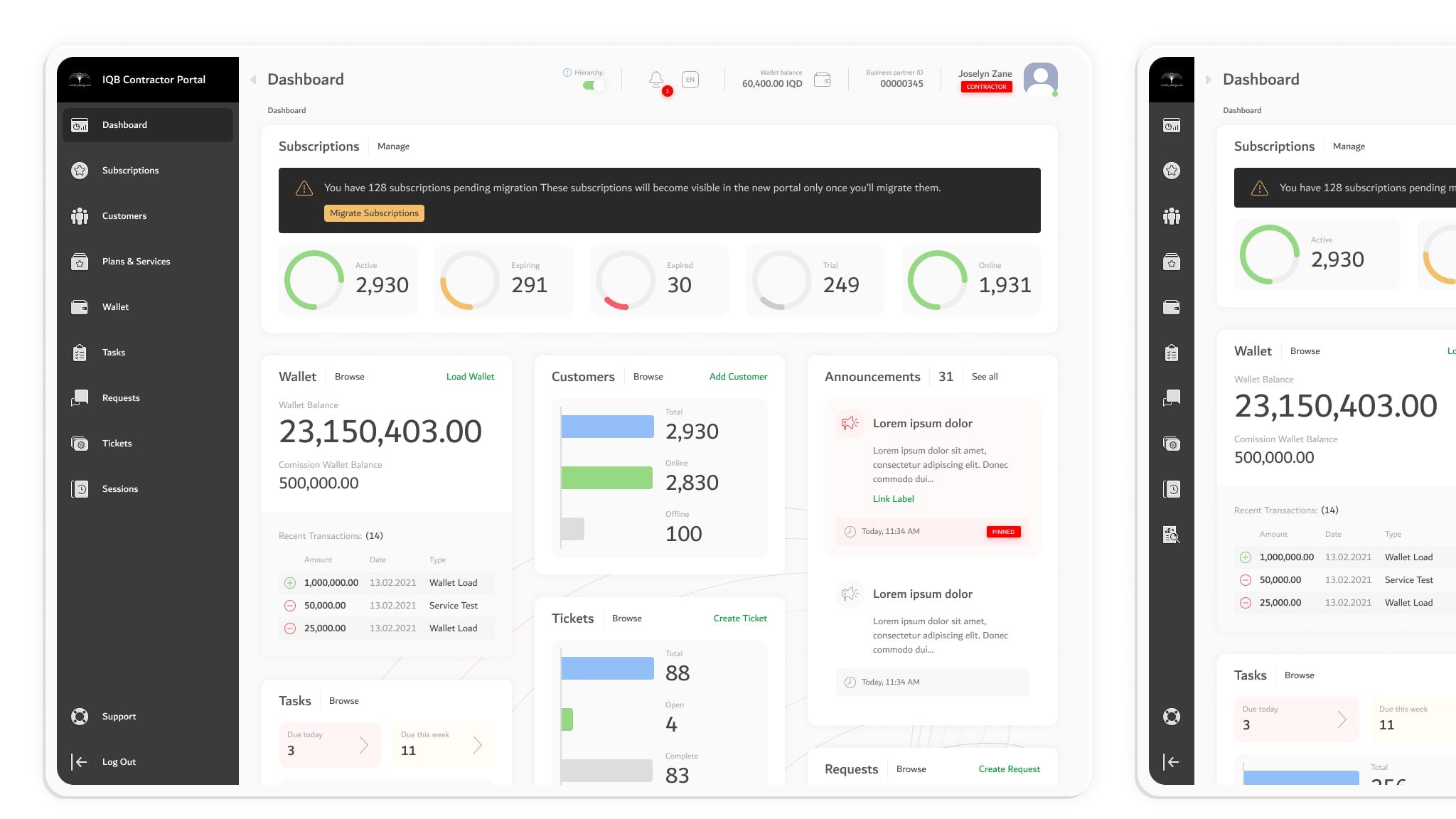This screenshot has width=1456, height=819.
Task: Collapse the sidebar using left arrow
Action: [x=253, y=80]
